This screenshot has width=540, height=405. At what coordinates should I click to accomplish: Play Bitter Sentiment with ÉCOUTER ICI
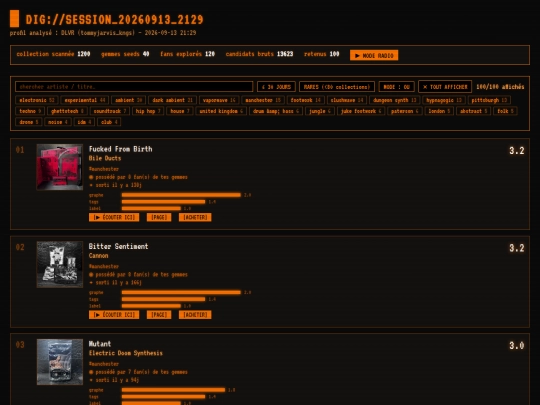tap(114, 315)
